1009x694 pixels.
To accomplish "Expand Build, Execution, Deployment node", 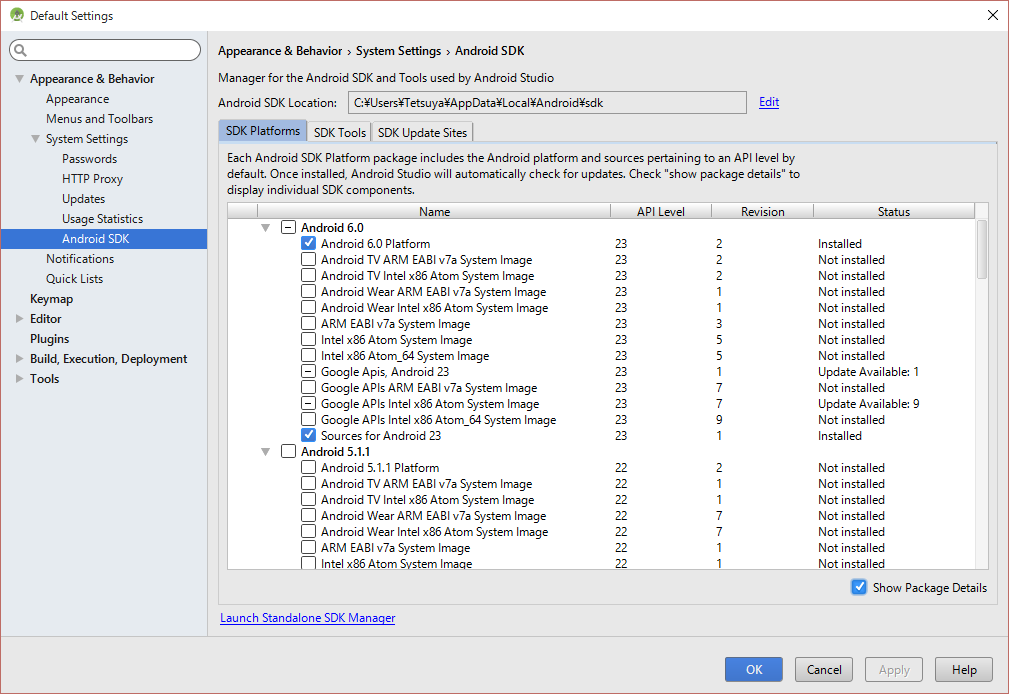I will tap(19, 359).
